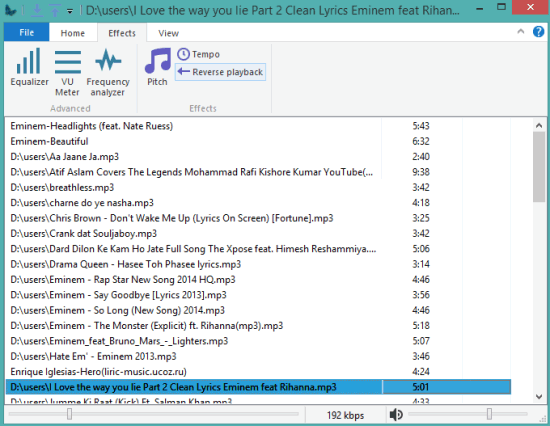Click the 5:01 duration of selected track
Screen dimensions: 550x426
pos(421,387)
